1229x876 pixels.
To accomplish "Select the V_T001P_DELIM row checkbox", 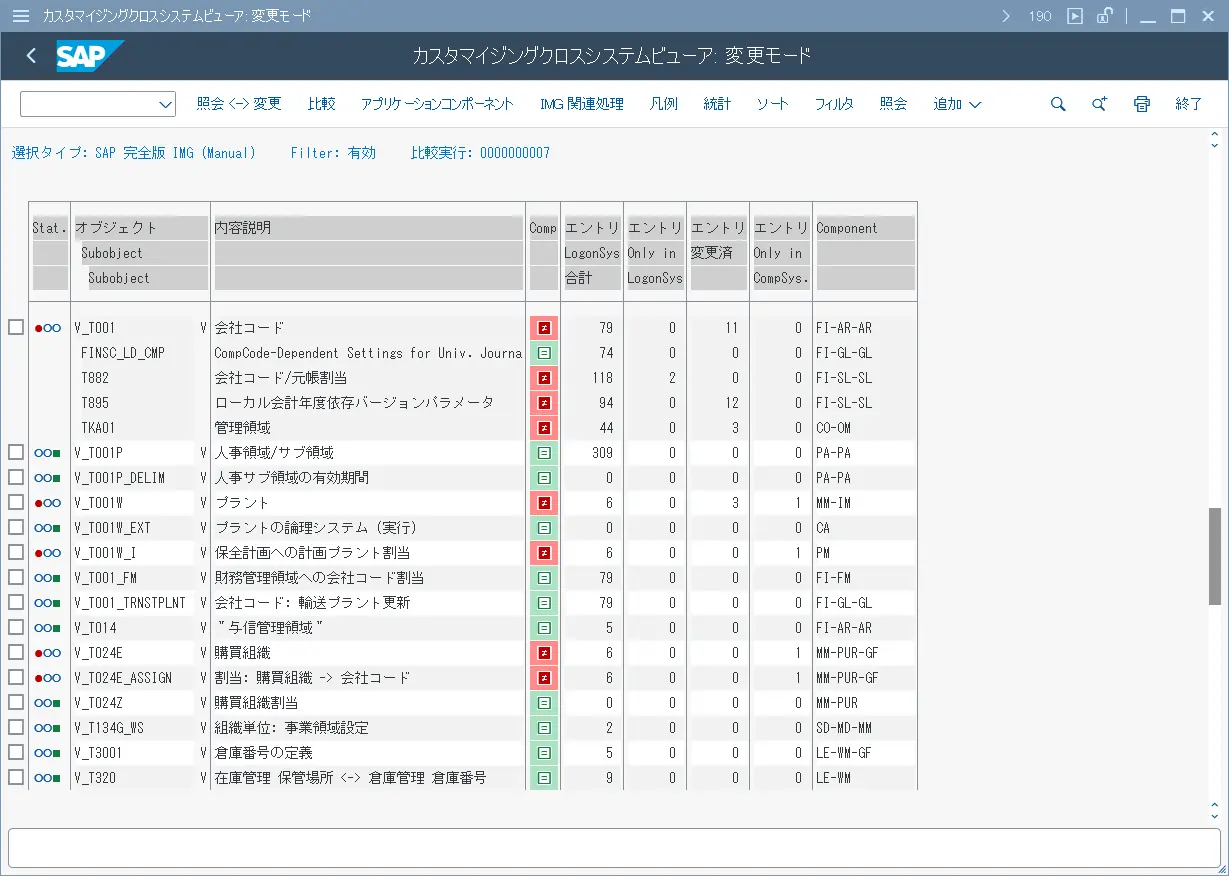I will click(x=16, y=477).
